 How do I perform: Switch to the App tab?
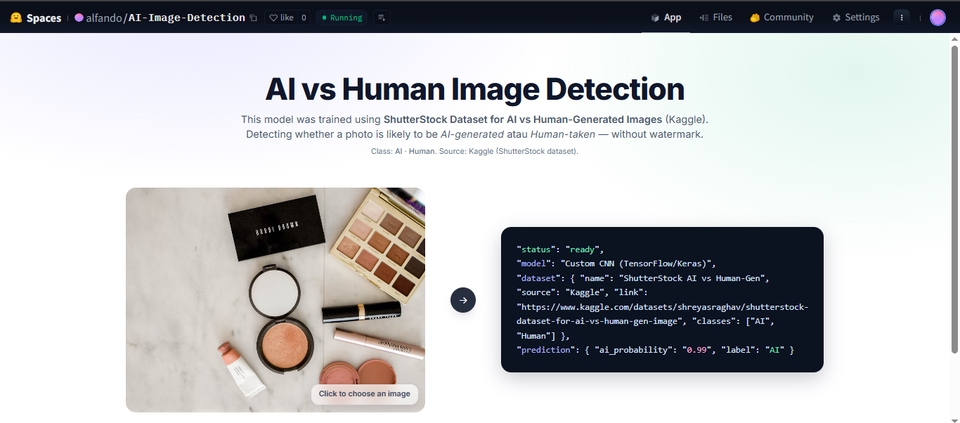pyautogui.click(x=666, y=17)
